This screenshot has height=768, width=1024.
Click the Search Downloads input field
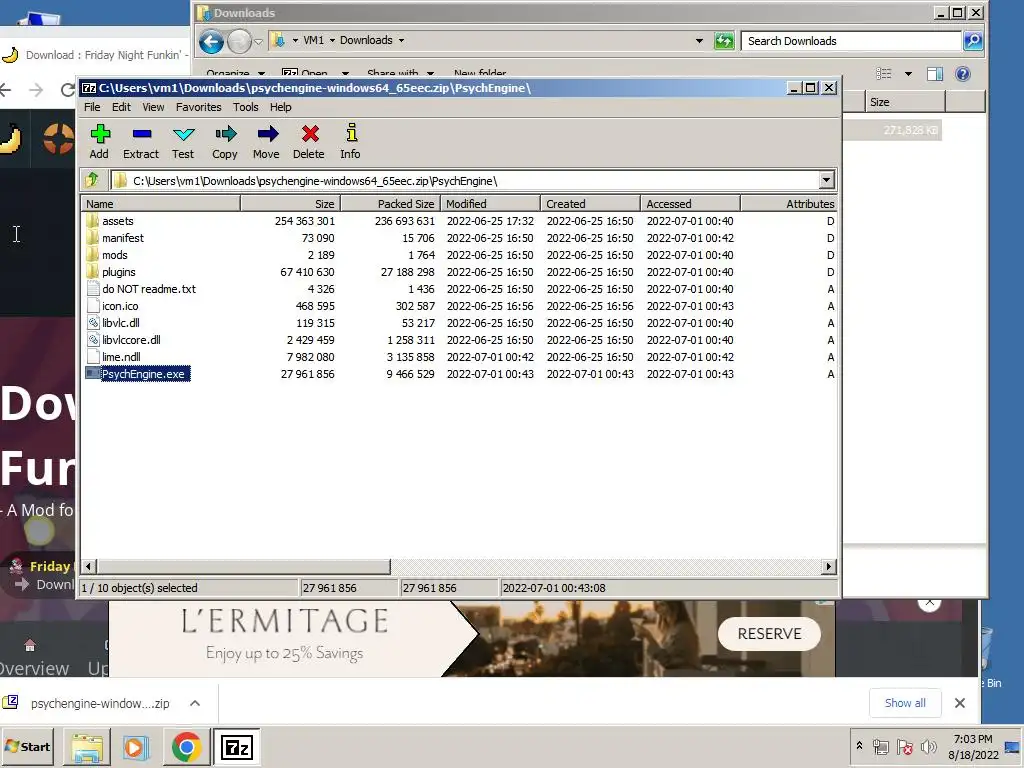coord(851,40)
